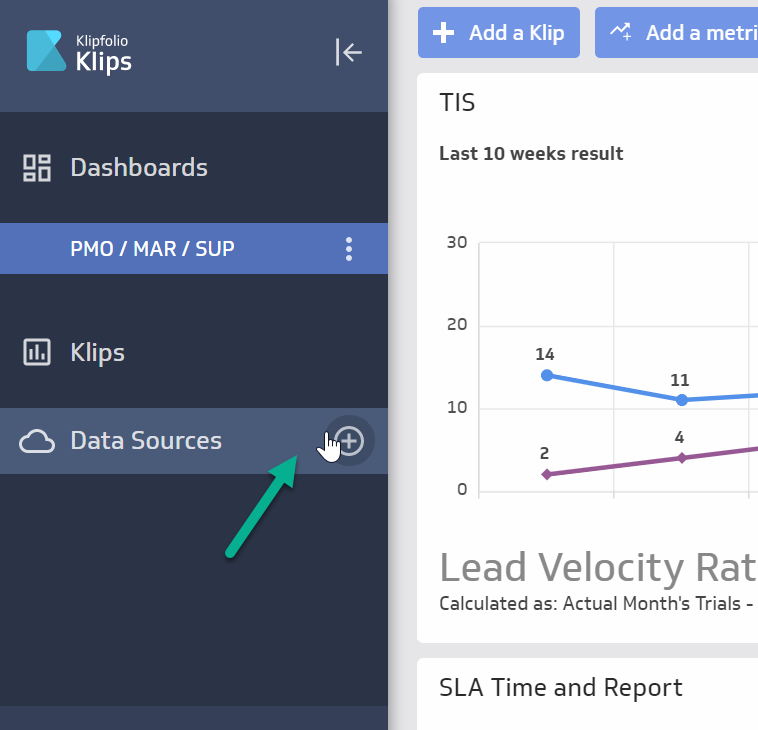Click the blue data point labeled 14
Viewport: 758px width, 730px height.
tap(546, 375)
